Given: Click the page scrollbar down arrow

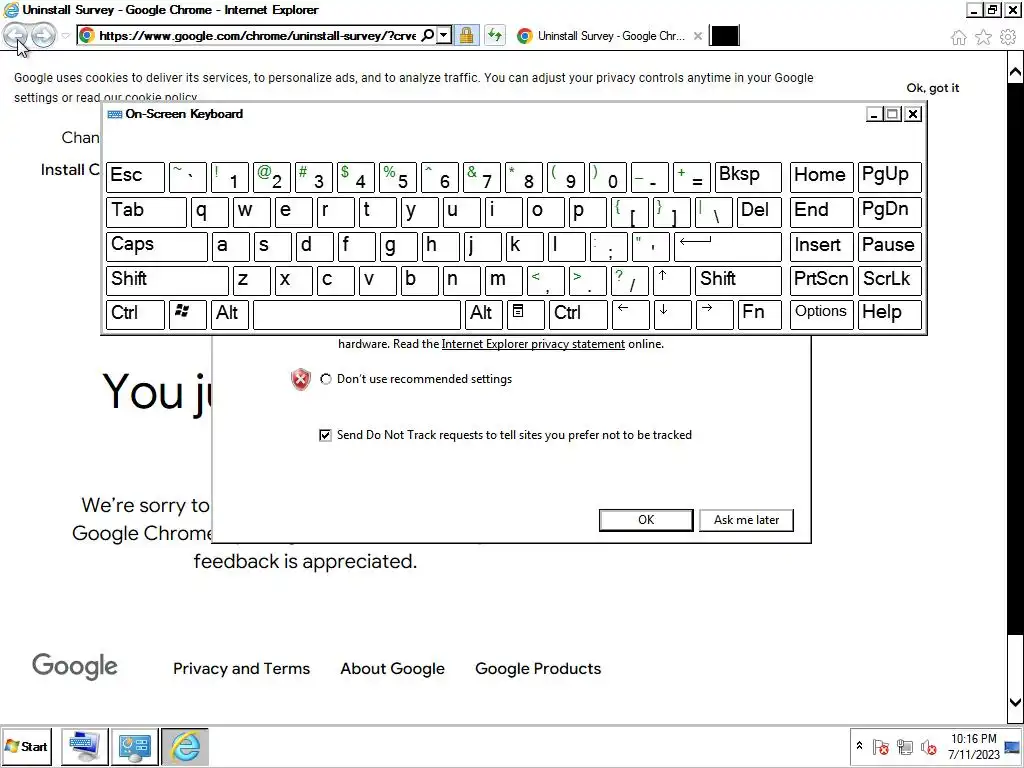Looking at the screenshot, I should click(1015, 703).
